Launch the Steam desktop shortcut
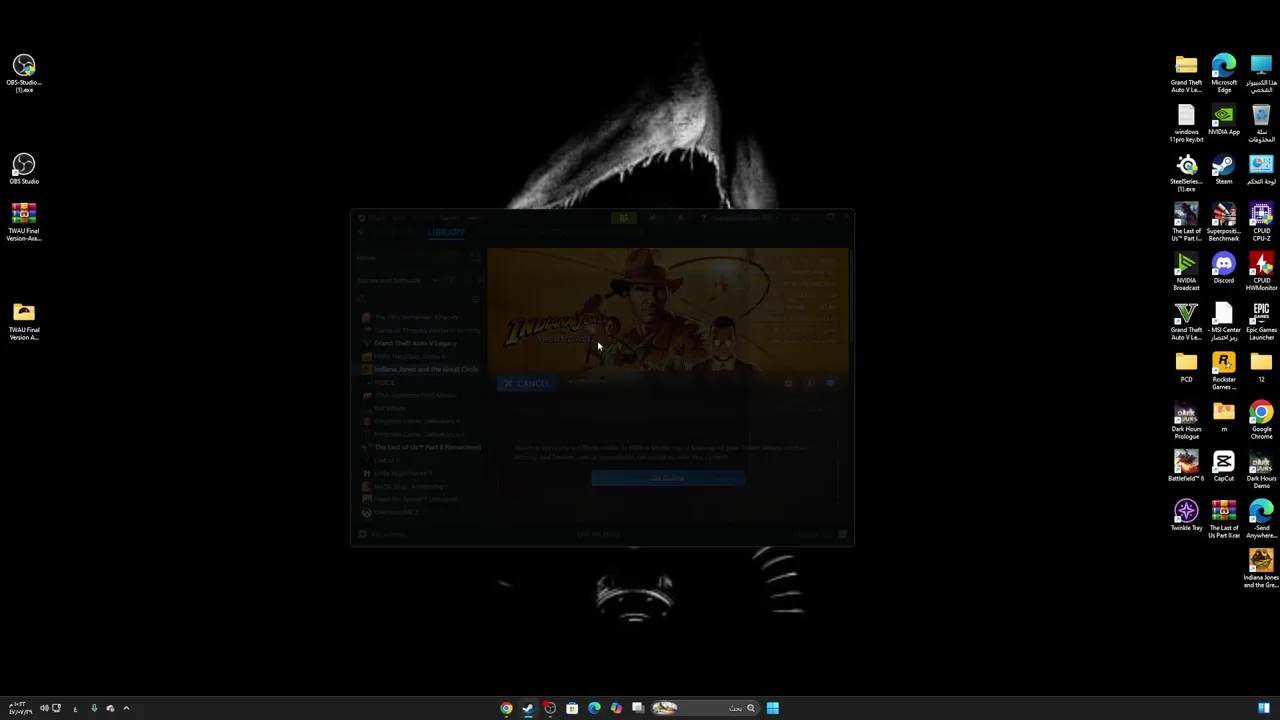This screenshot has width=1280, height=720. (1224, 169)
